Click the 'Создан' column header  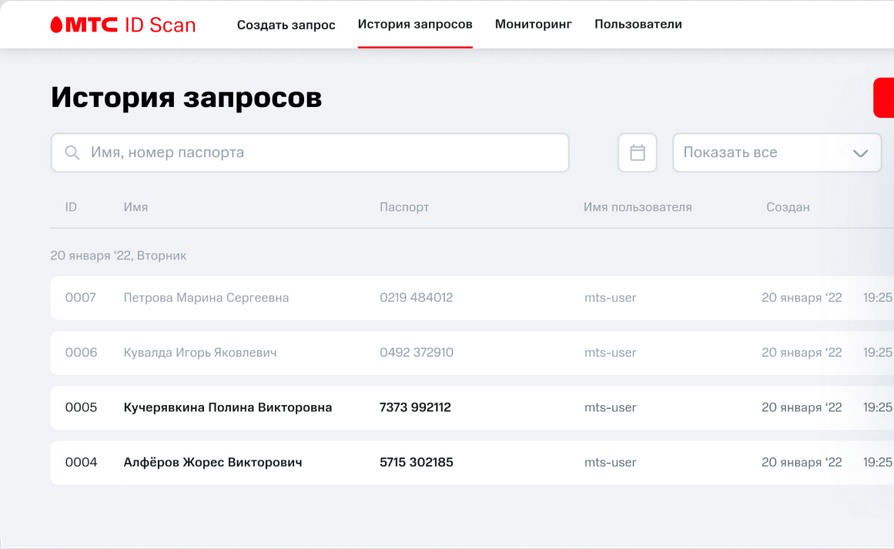coord(788,208)
